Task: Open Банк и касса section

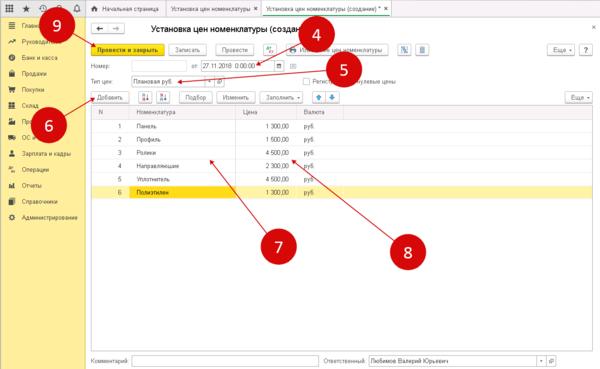Action: (40, 57)
